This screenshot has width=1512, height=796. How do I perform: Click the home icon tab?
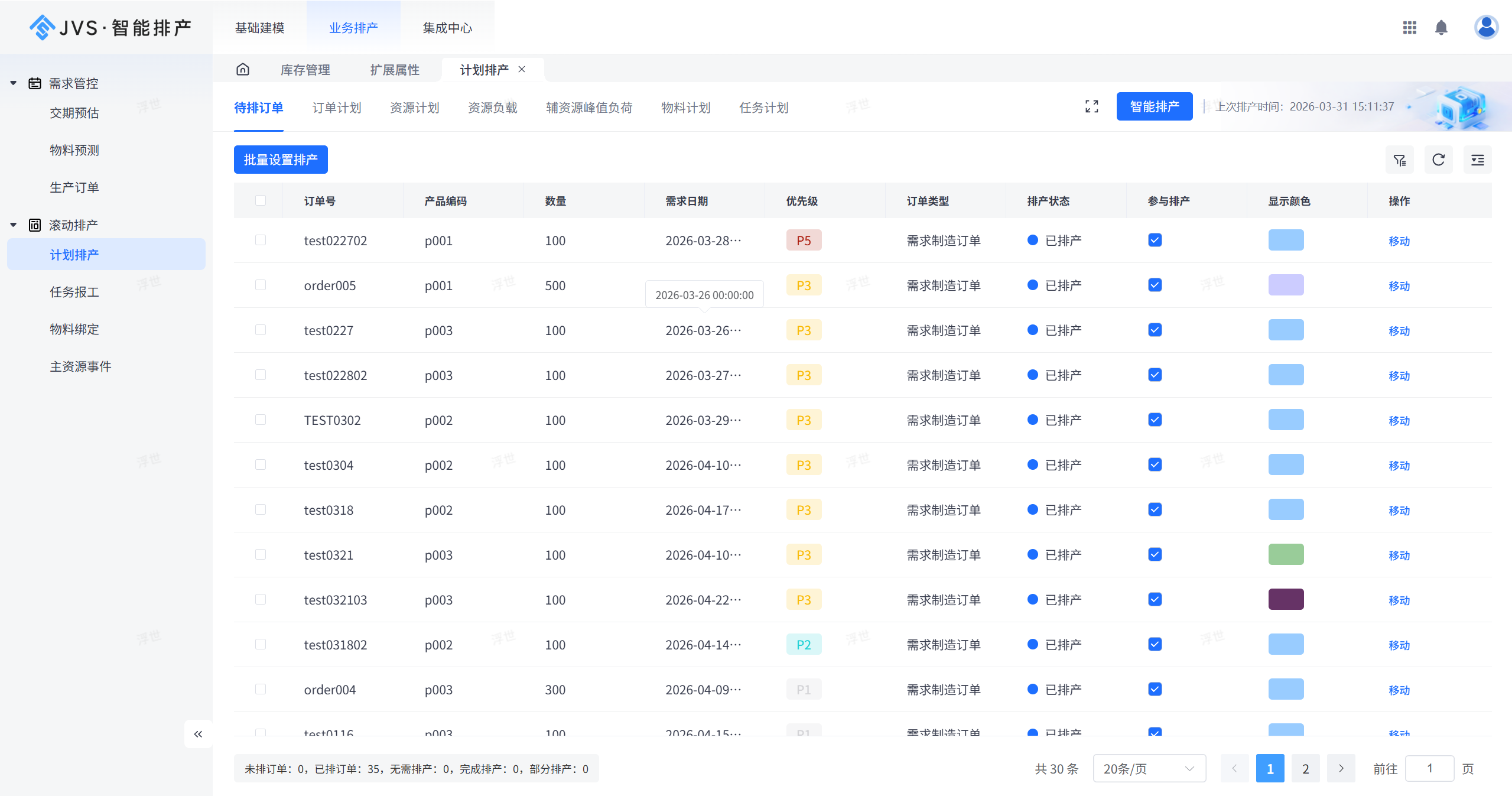243,70
